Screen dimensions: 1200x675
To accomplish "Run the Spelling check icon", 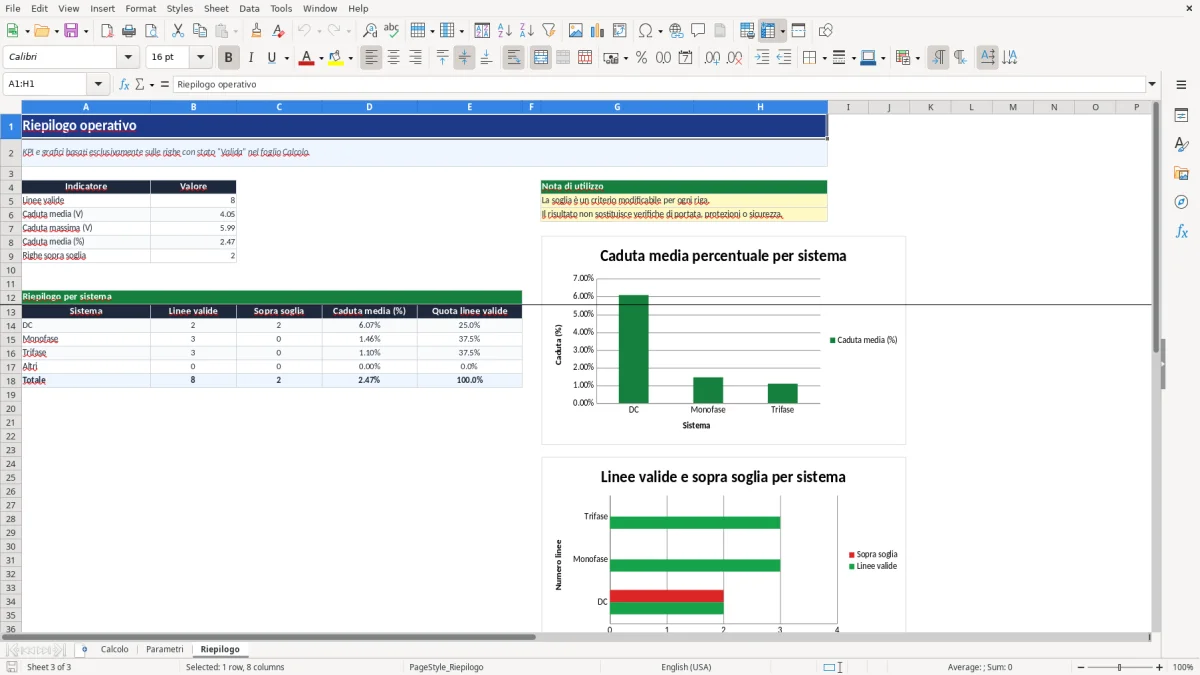I will coord(392,31).
